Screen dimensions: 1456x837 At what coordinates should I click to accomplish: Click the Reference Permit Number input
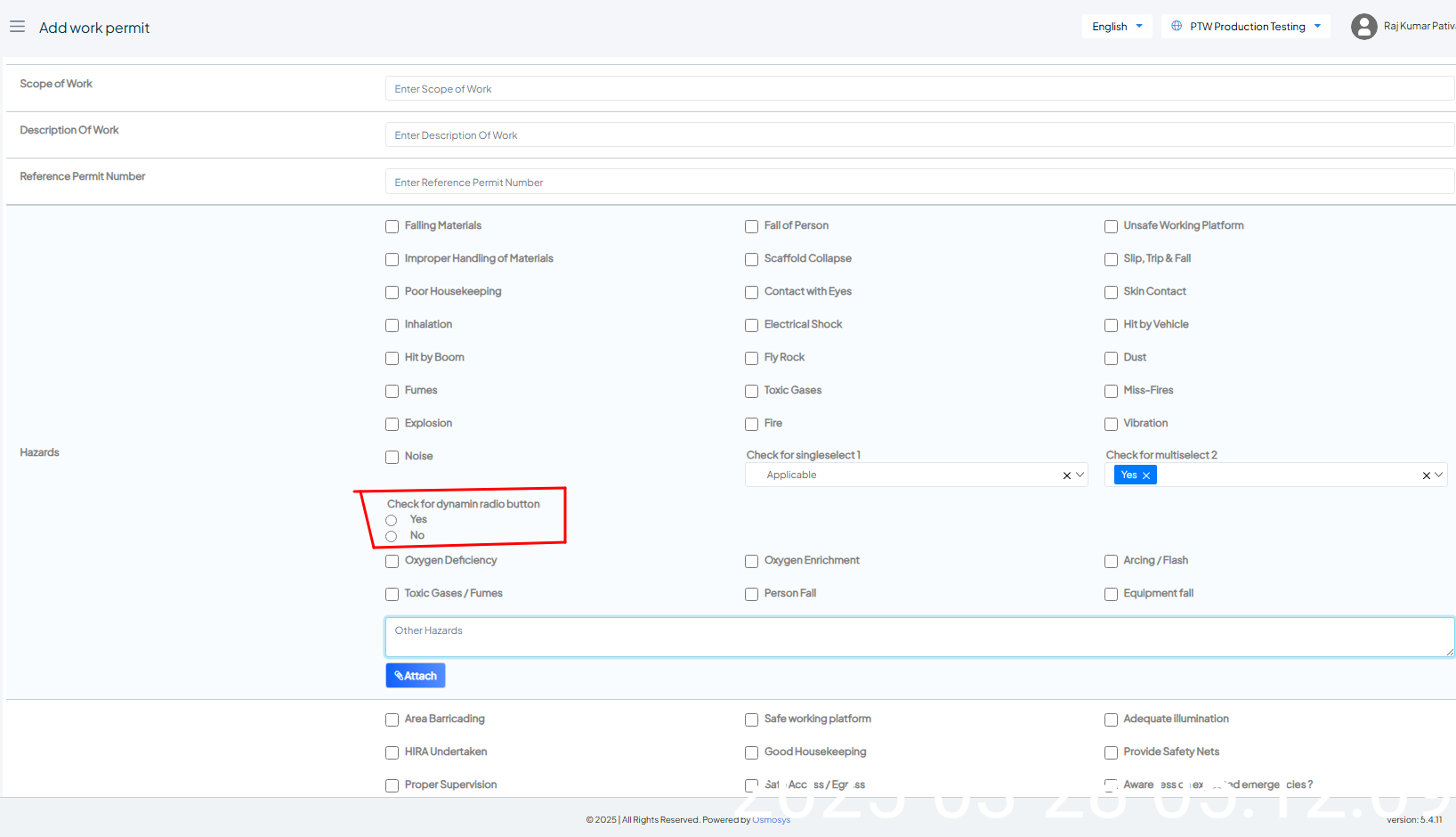[x=919, y=183]
